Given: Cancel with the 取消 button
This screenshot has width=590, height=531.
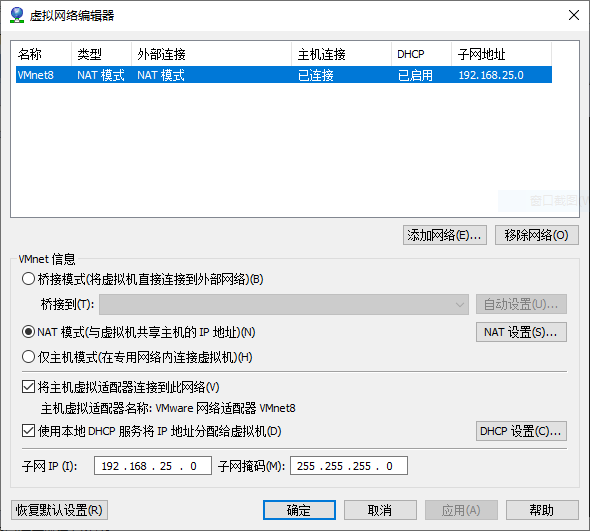Looking at the screenshot, I should (x=380, y=510).
